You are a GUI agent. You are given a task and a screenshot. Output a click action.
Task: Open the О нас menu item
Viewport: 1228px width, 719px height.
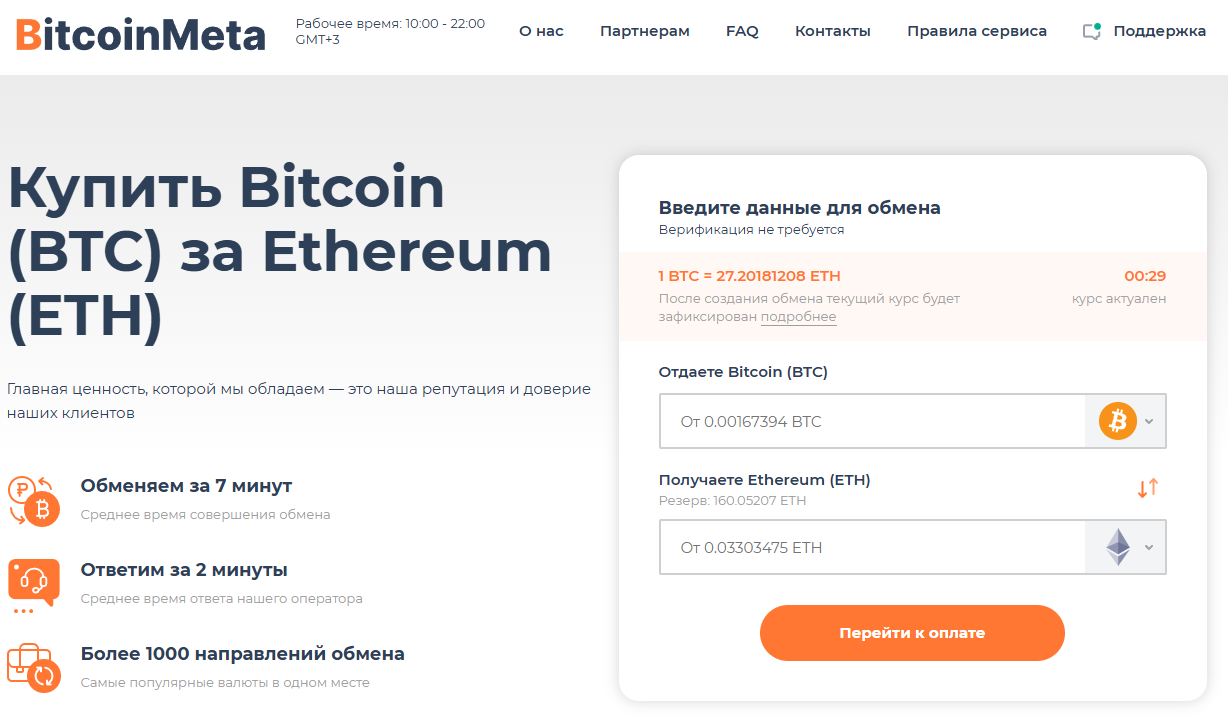(541, 31)
